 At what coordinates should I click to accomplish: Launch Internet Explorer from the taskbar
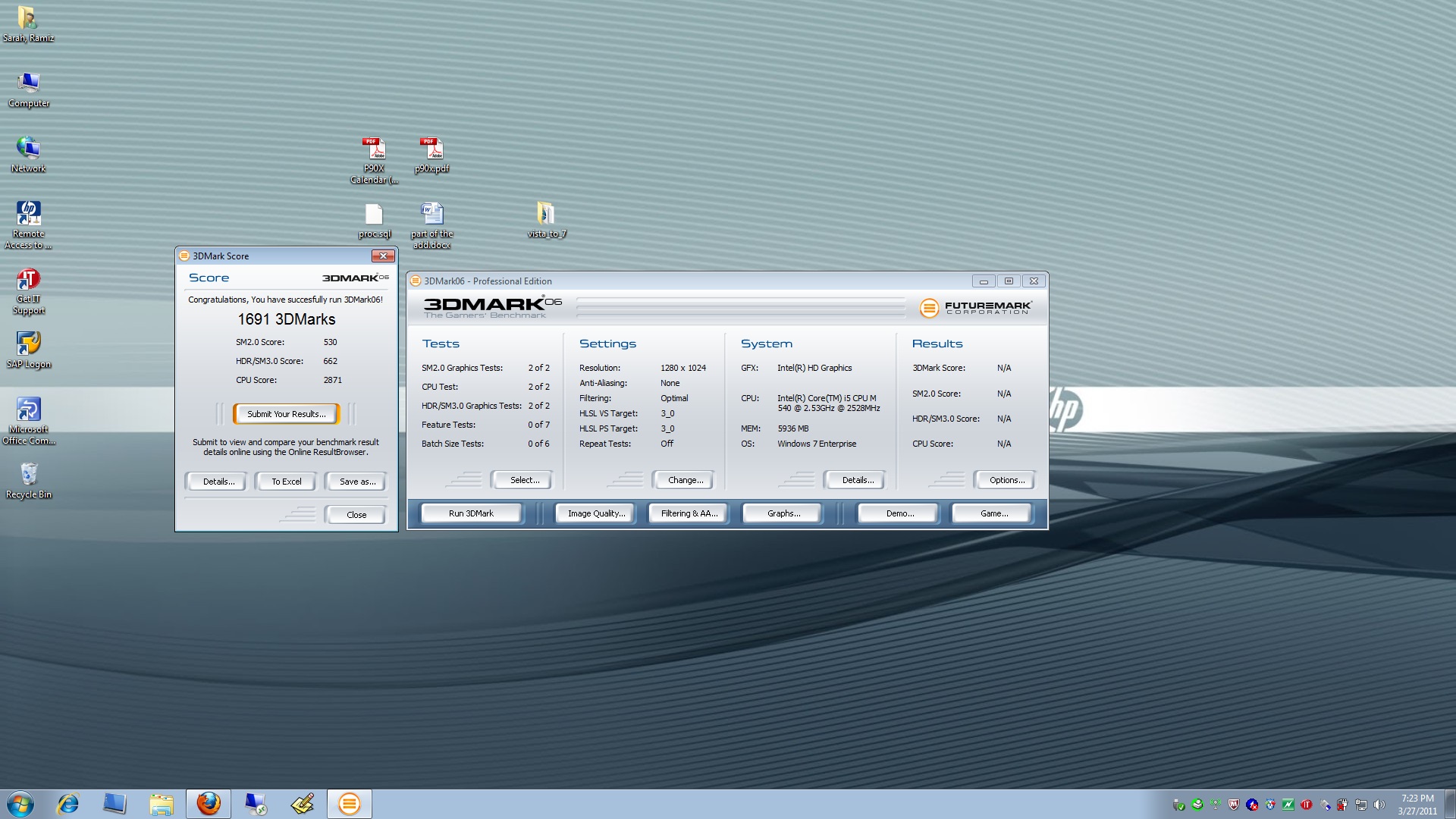(68, 804)
